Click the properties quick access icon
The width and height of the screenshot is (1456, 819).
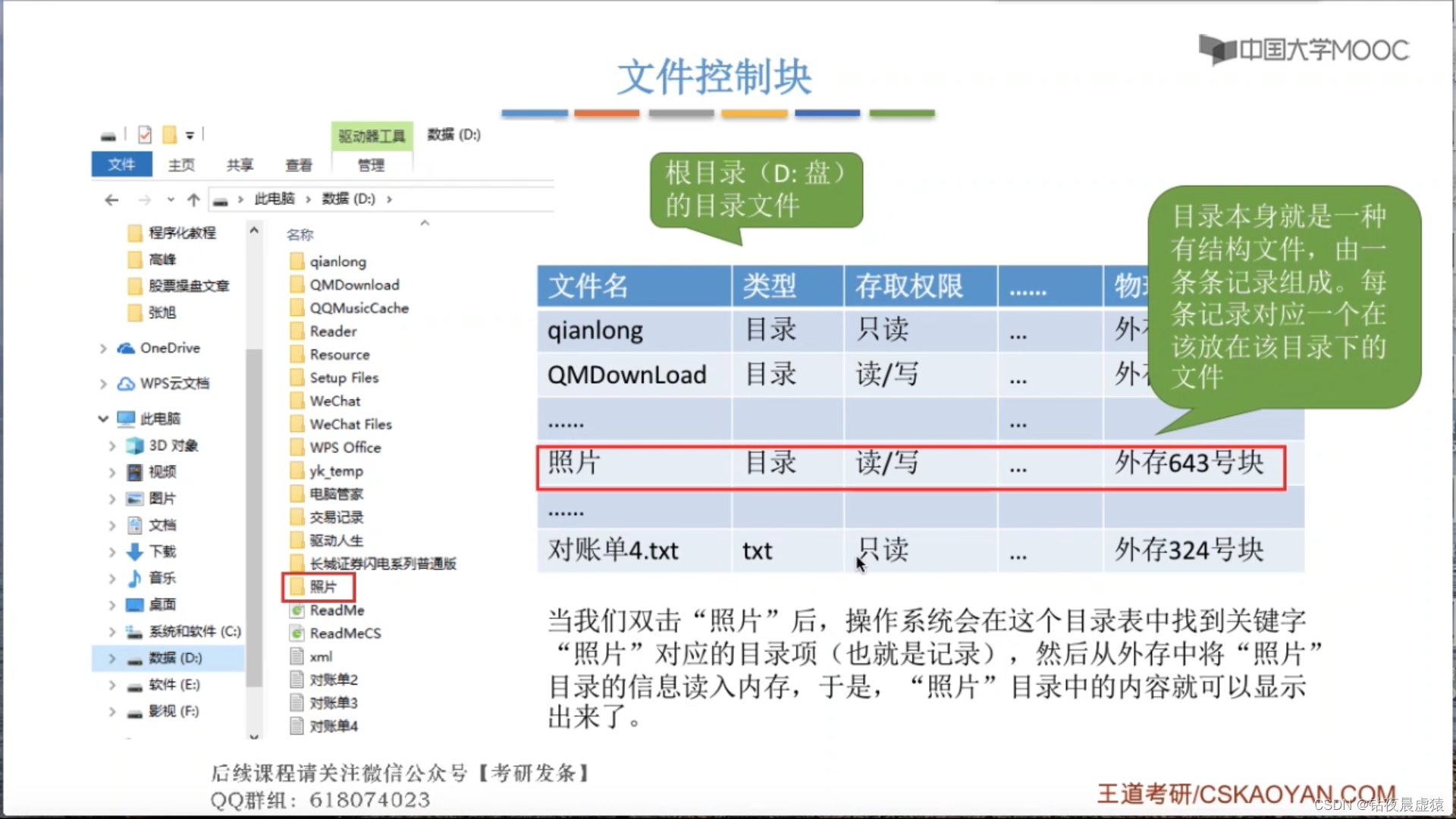point(145,135)
